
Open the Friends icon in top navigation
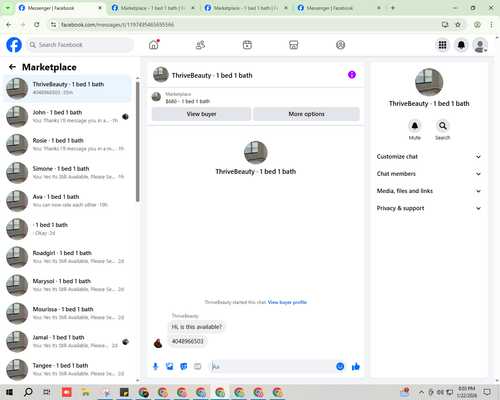pyautogui.click(x=200, y=45)
